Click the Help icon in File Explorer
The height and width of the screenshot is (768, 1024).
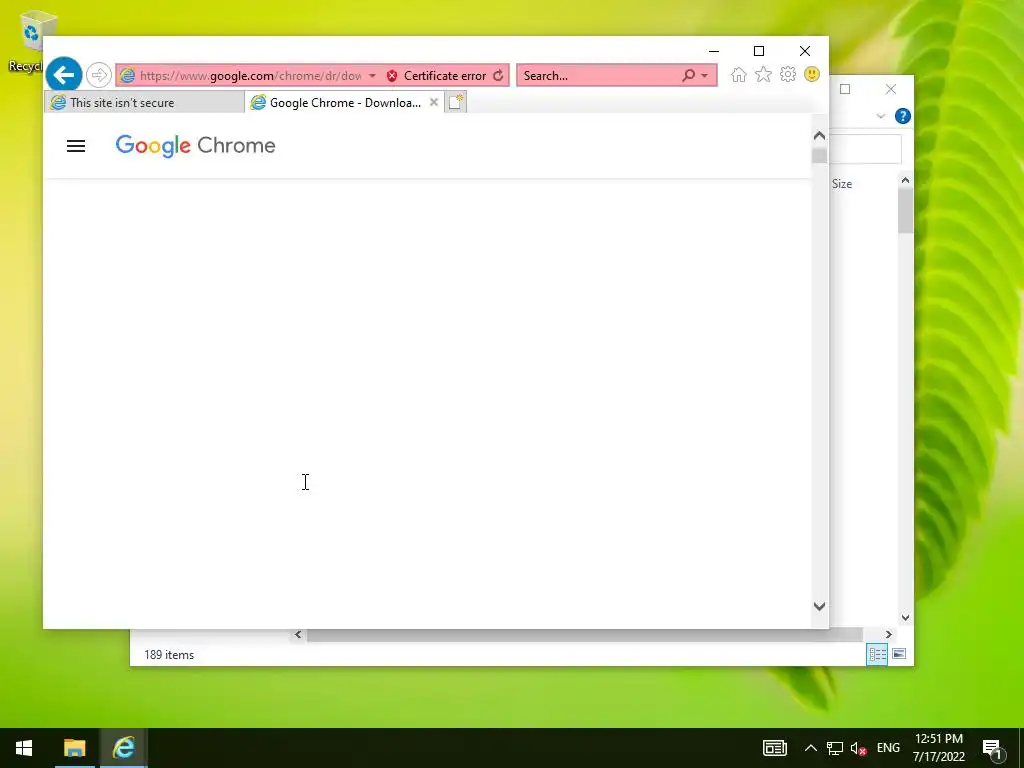(903, 116)
